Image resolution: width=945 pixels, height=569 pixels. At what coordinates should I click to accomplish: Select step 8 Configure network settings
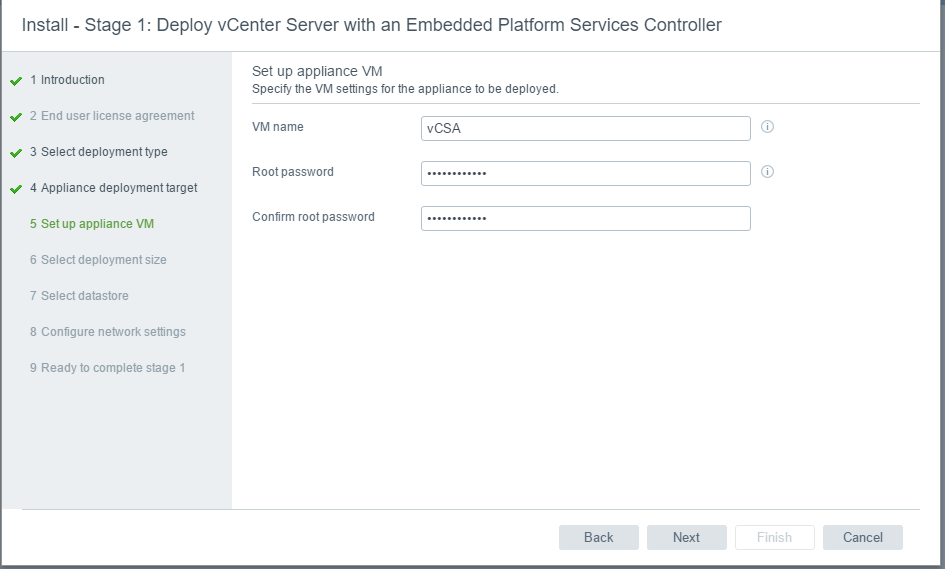click(108, 332)
